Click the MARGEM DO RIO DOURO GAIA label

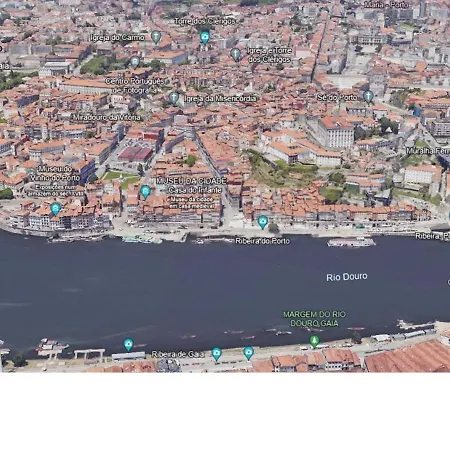[x=314, y=319]
